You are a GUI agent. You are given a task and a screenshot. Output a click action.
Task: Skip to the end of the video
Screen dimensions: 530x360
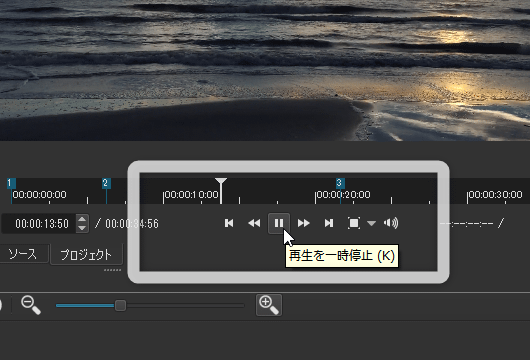point(329,223)
